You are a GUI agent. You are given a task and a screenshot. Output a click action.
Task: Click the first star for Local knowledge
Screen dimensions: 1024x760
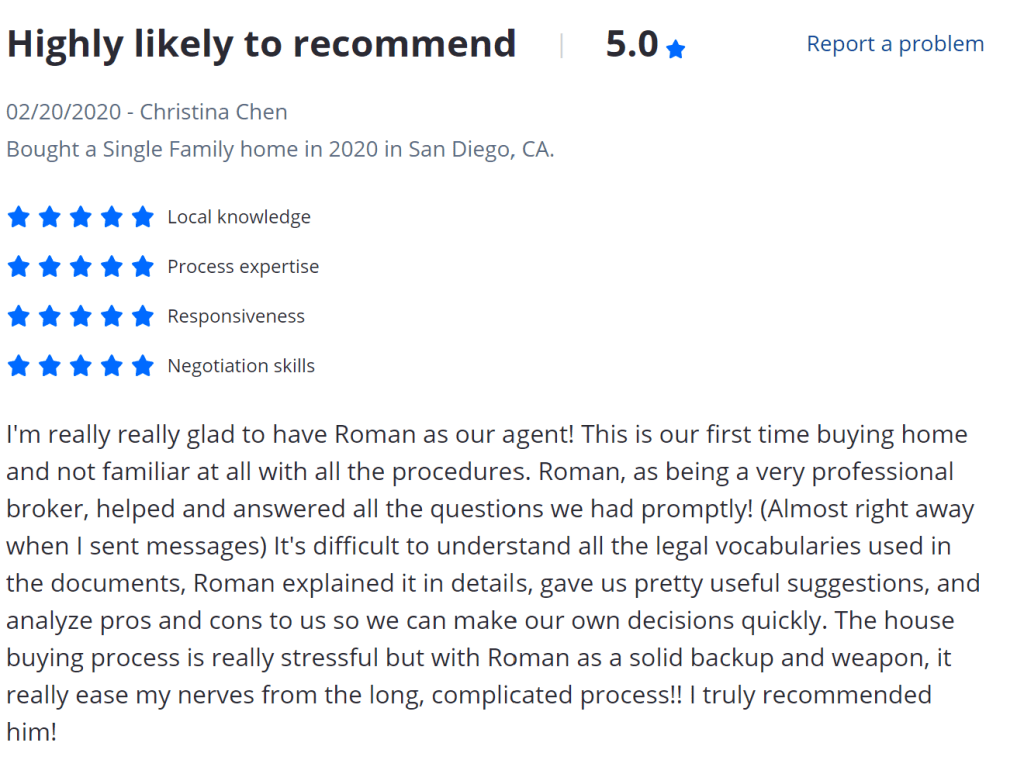point(18,217)
